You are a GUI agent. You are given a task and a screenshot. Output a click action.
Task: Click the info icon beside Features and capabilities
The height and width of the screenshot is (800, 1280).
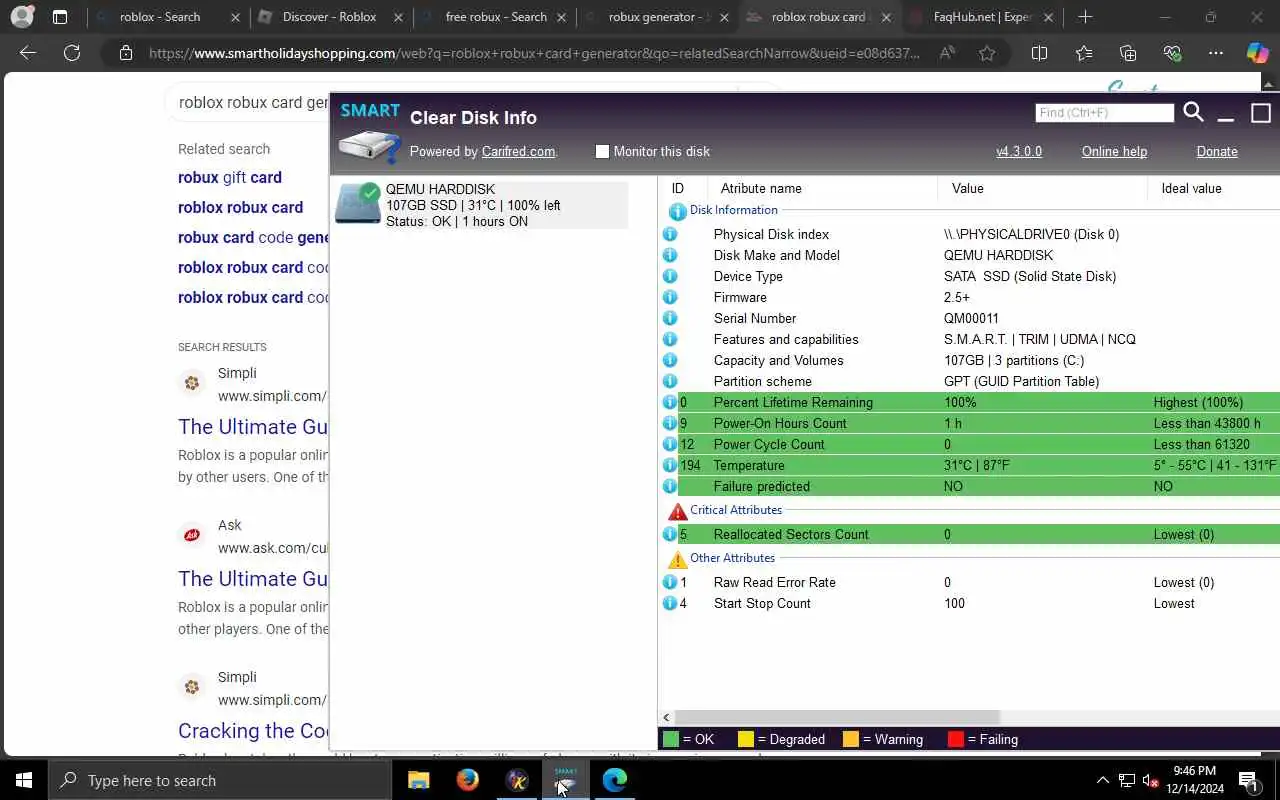(x=670, y=339)
